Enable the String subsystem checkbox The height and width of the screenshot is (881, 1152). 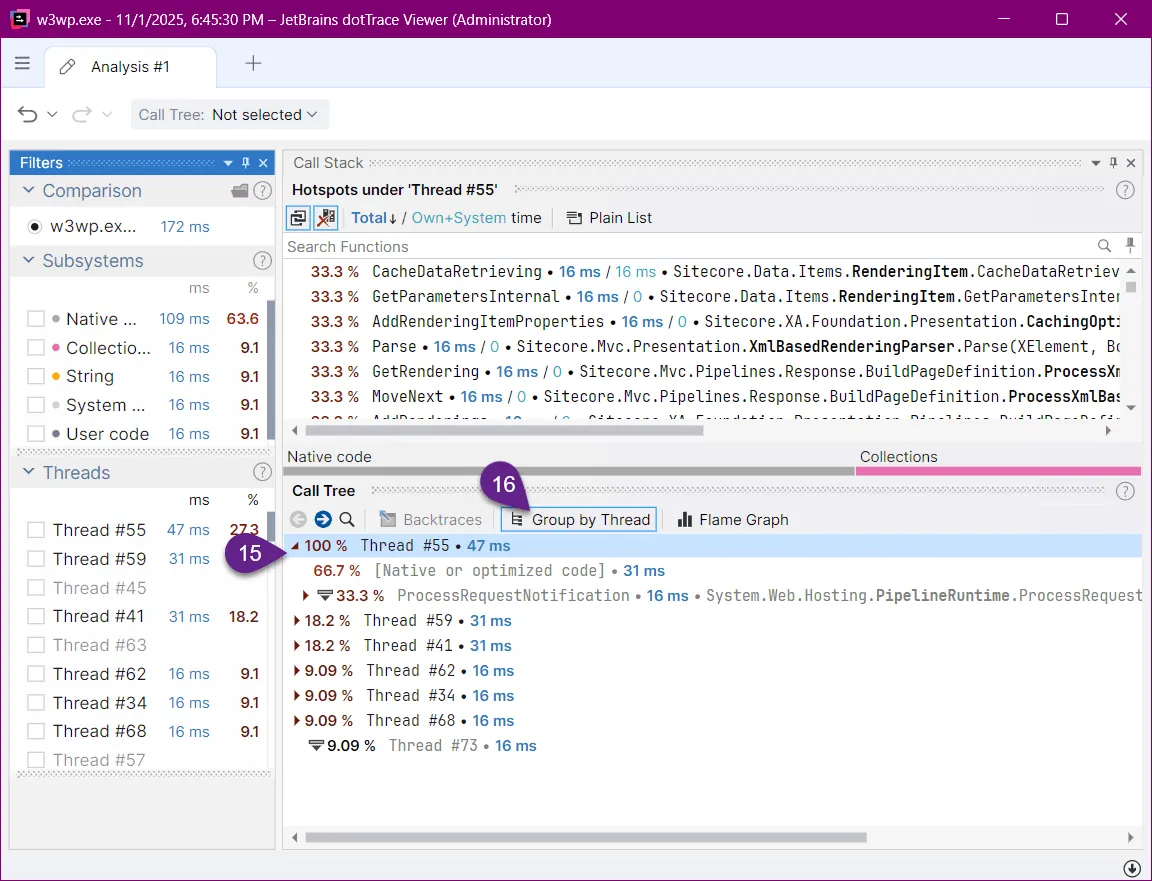point(36,377)
